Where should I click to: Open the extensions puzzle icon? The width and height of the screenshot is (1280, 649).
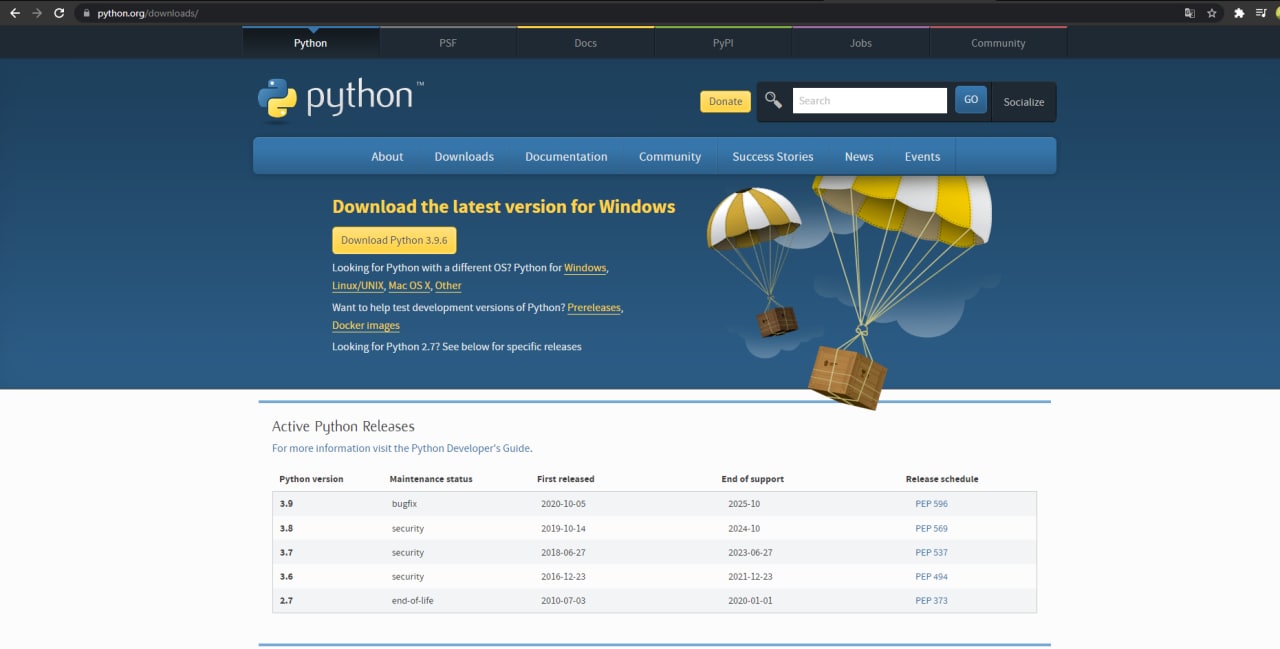tap(1239, 13)
